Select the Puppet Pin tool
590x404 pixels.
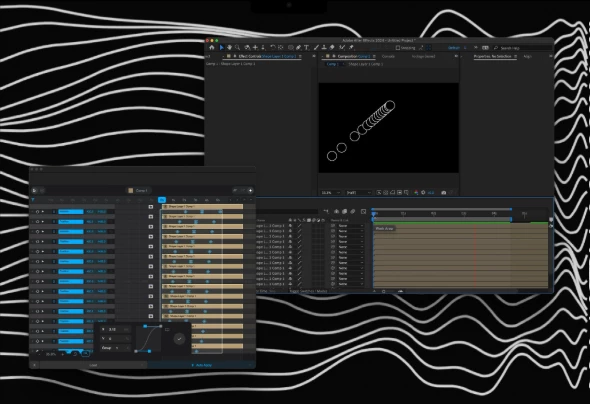pyautogui.click(x=351, y=48)
